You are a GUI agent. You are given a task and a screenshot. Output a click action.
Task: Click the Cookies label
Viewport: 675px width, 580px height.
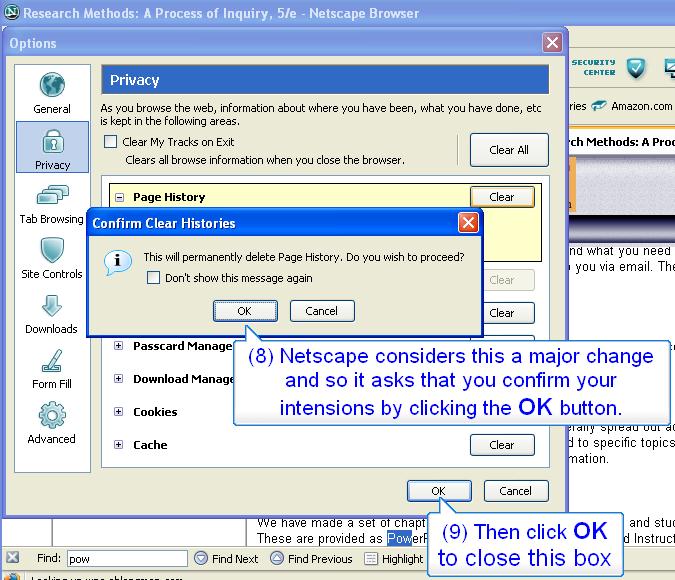(155, 412)
